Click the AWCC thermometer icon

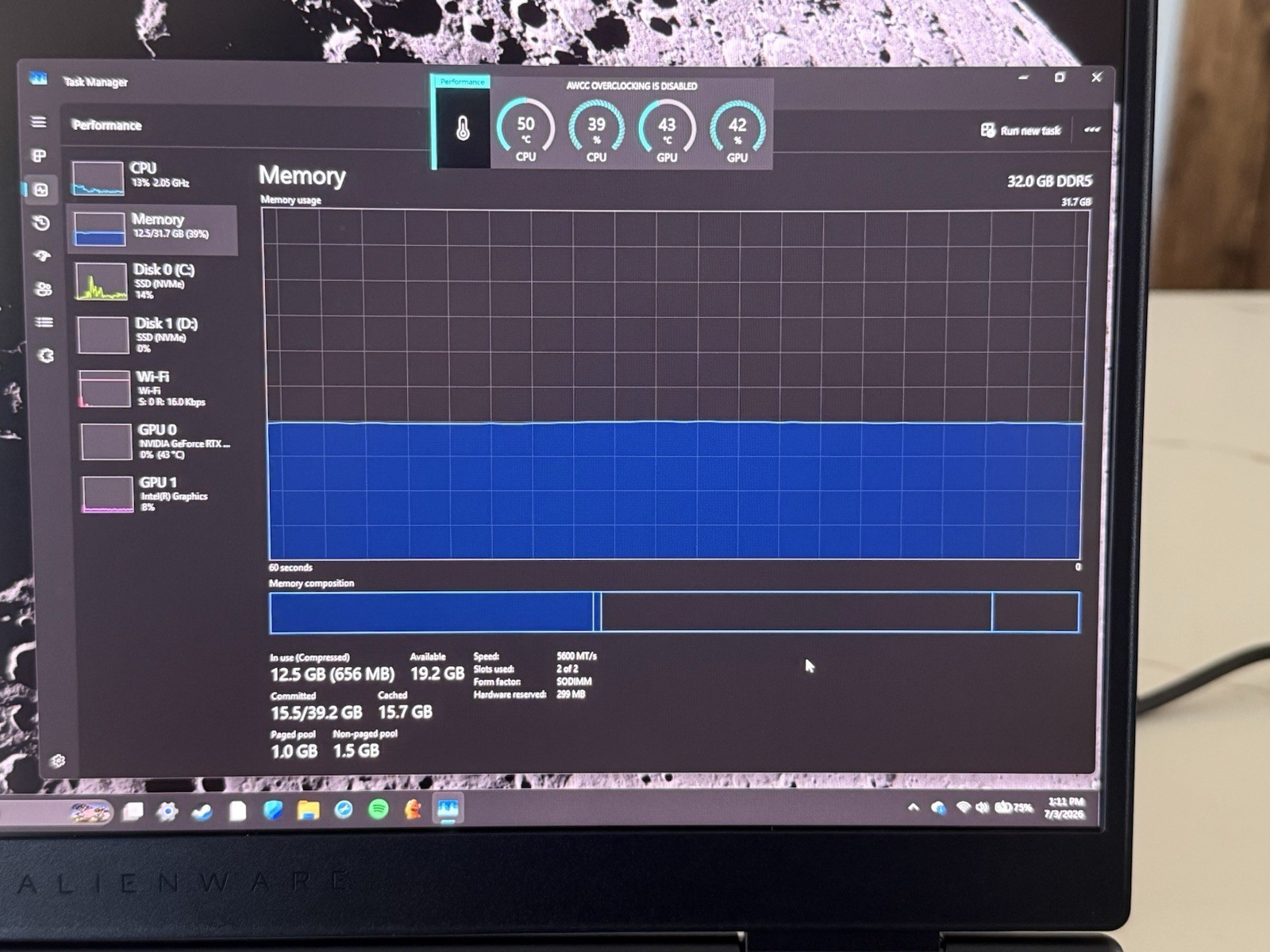463,129
